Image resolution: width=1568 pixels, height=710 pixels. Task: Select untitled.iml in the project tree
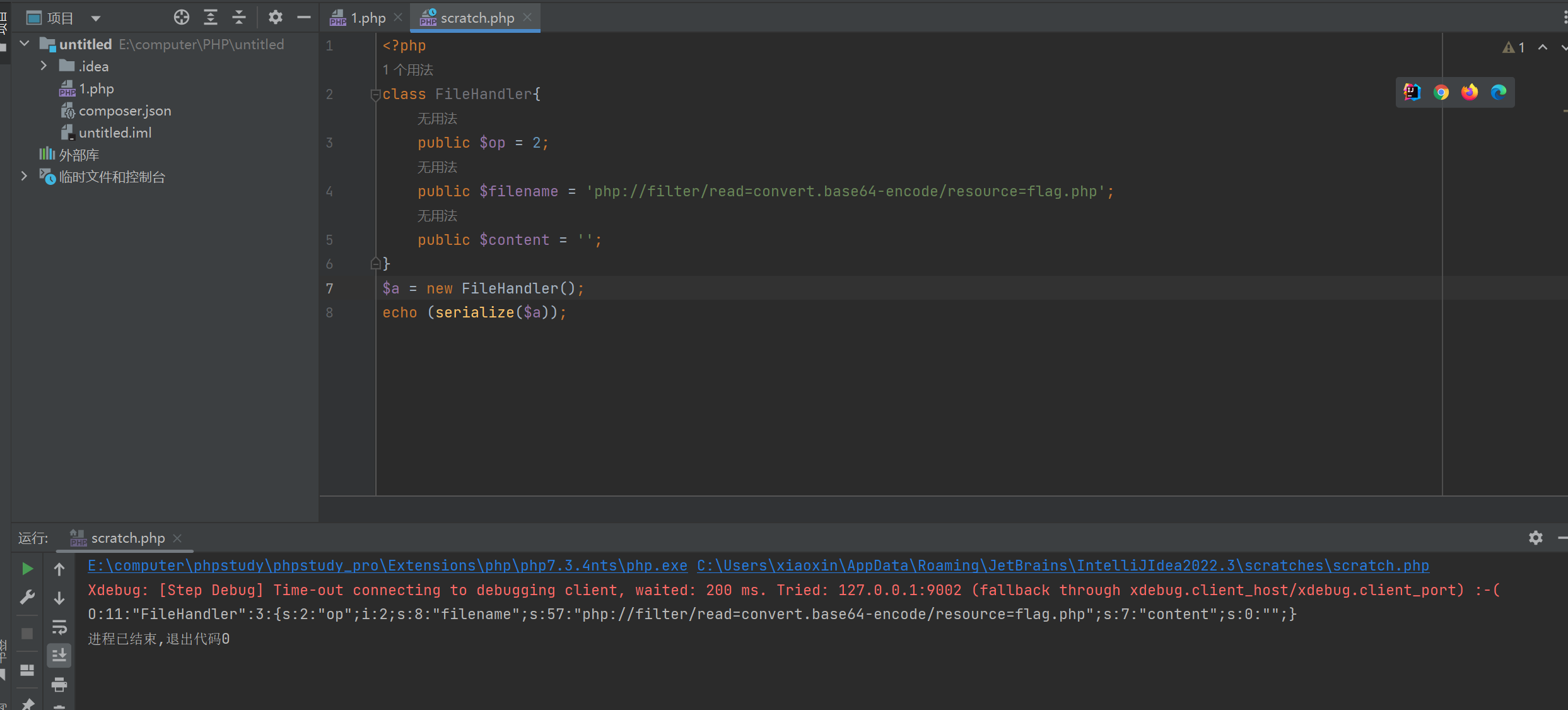[x=106, y=133]
